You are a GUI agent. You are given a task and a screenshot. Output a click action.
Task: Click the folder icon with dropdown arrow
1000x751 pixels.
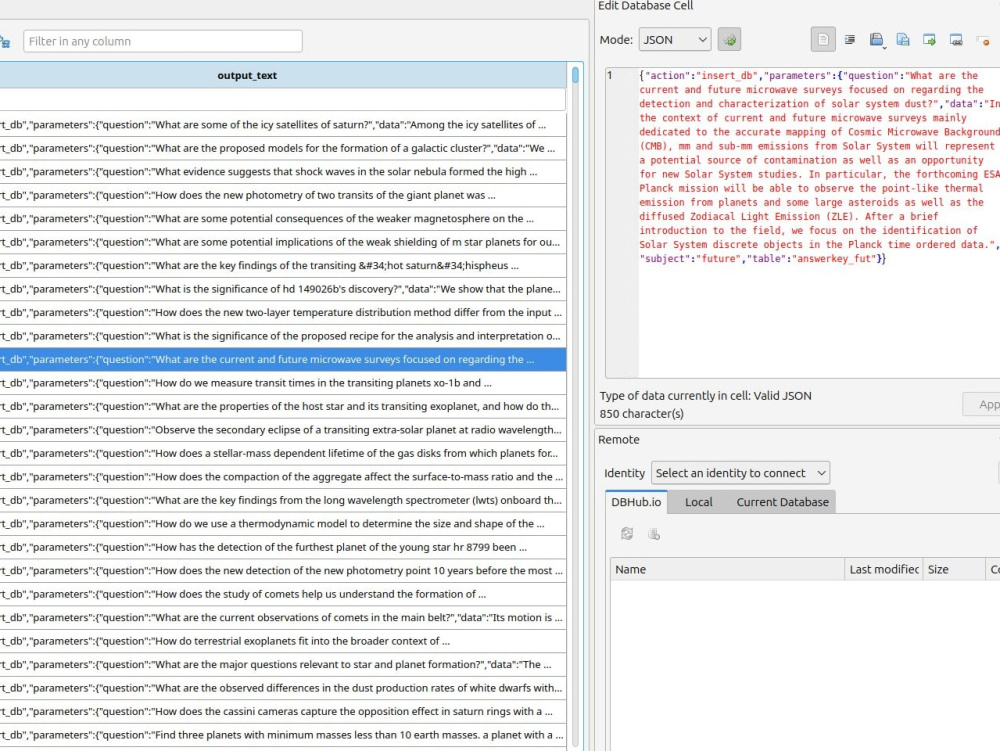pyautogui.click(x=877, y=40)
